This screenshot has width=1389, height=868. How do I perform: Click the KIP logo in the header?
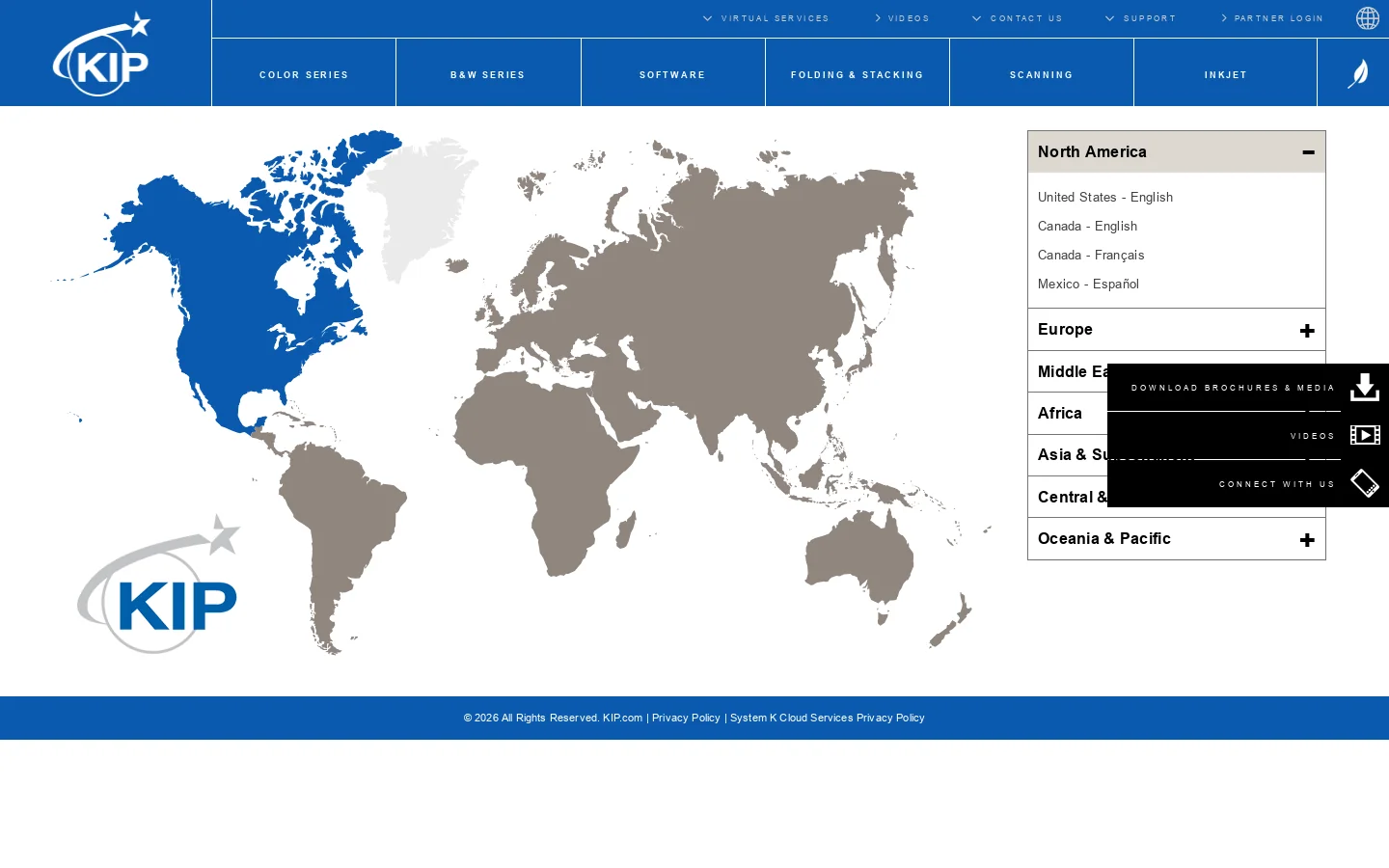pos(102,54)
